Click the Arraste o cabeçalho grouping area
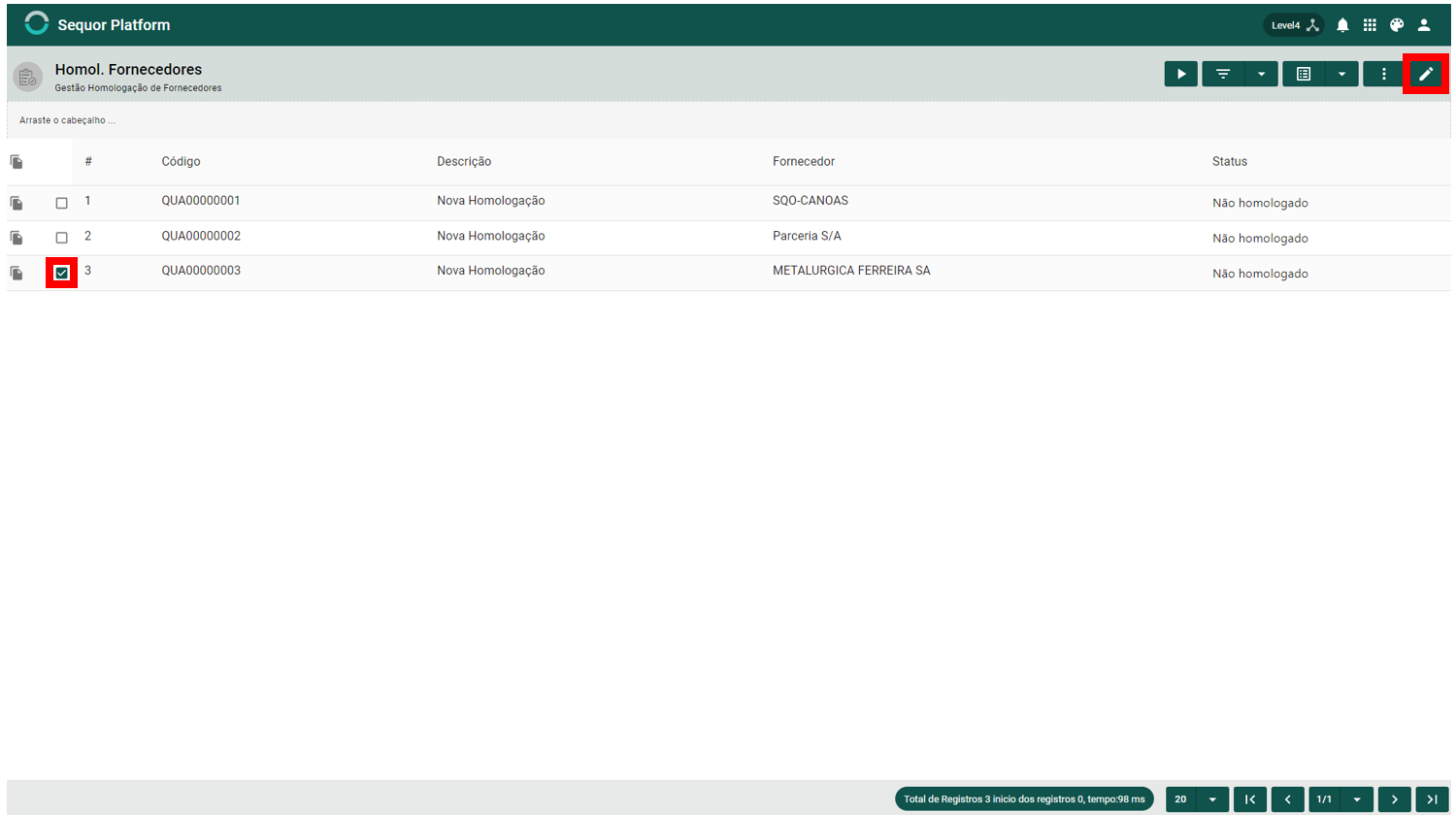1456x815 pixels. [729, 120]
